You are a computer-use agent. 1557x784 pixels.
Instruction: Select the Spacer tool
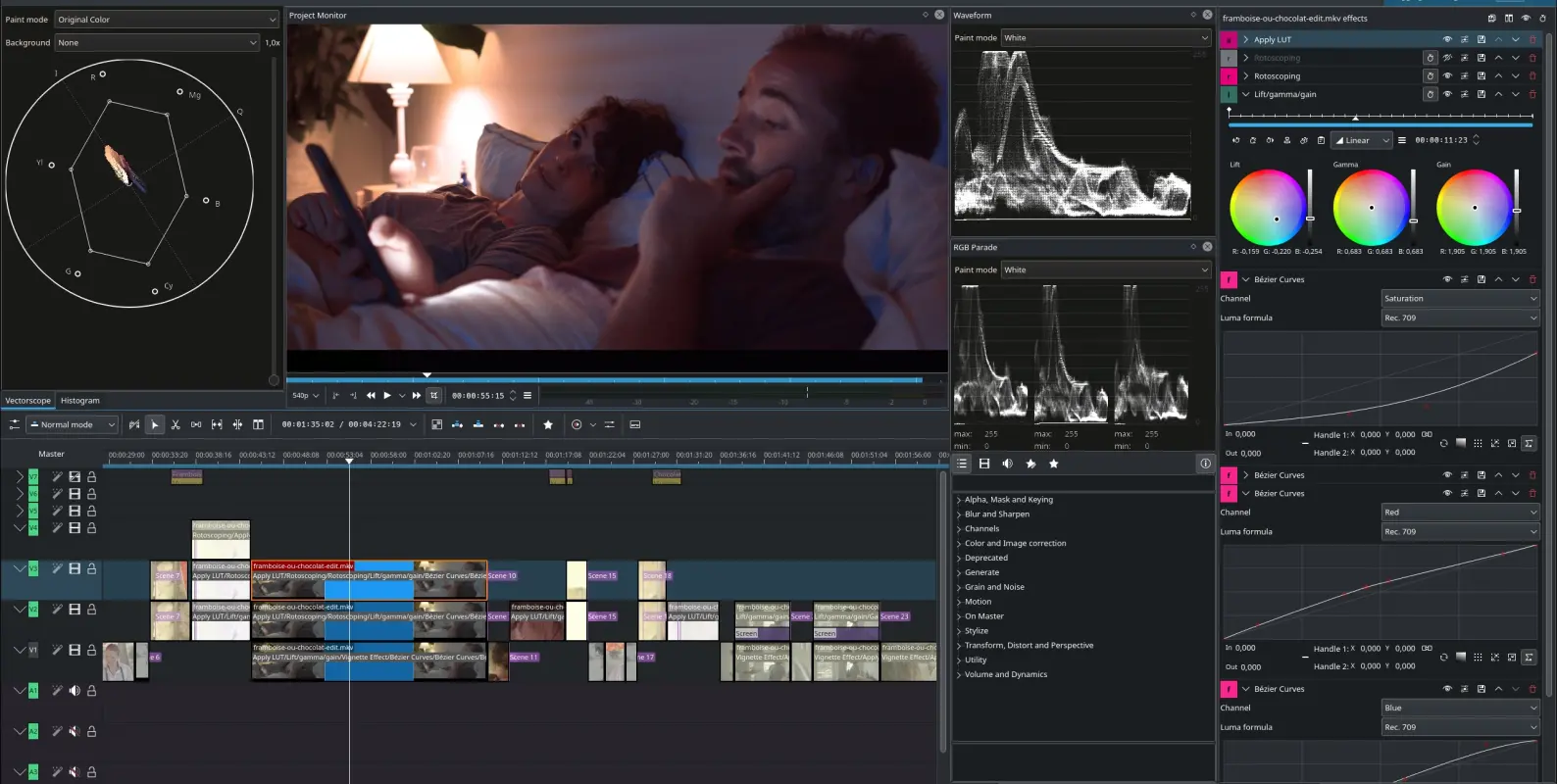pyautogui.click(x=196, y=424)
